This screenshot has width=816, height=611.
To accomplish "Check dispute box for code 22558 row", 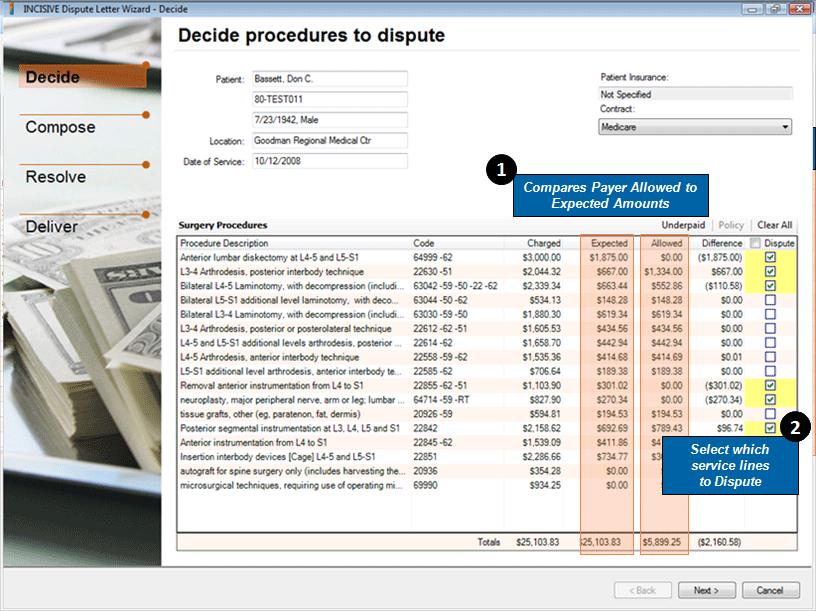I will (770, 357).
